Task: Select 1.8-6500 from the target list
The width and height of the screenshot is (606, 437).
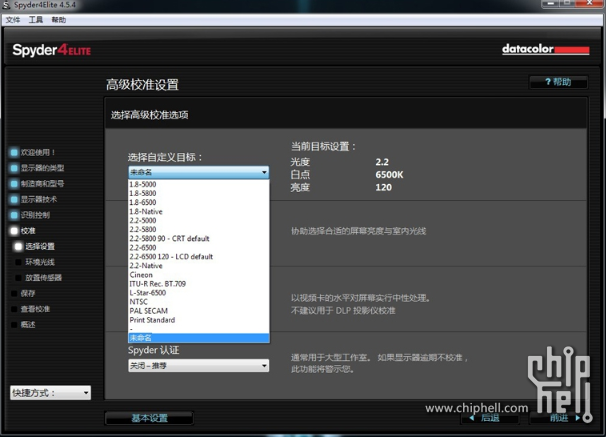Action: [x=199, y=202]
